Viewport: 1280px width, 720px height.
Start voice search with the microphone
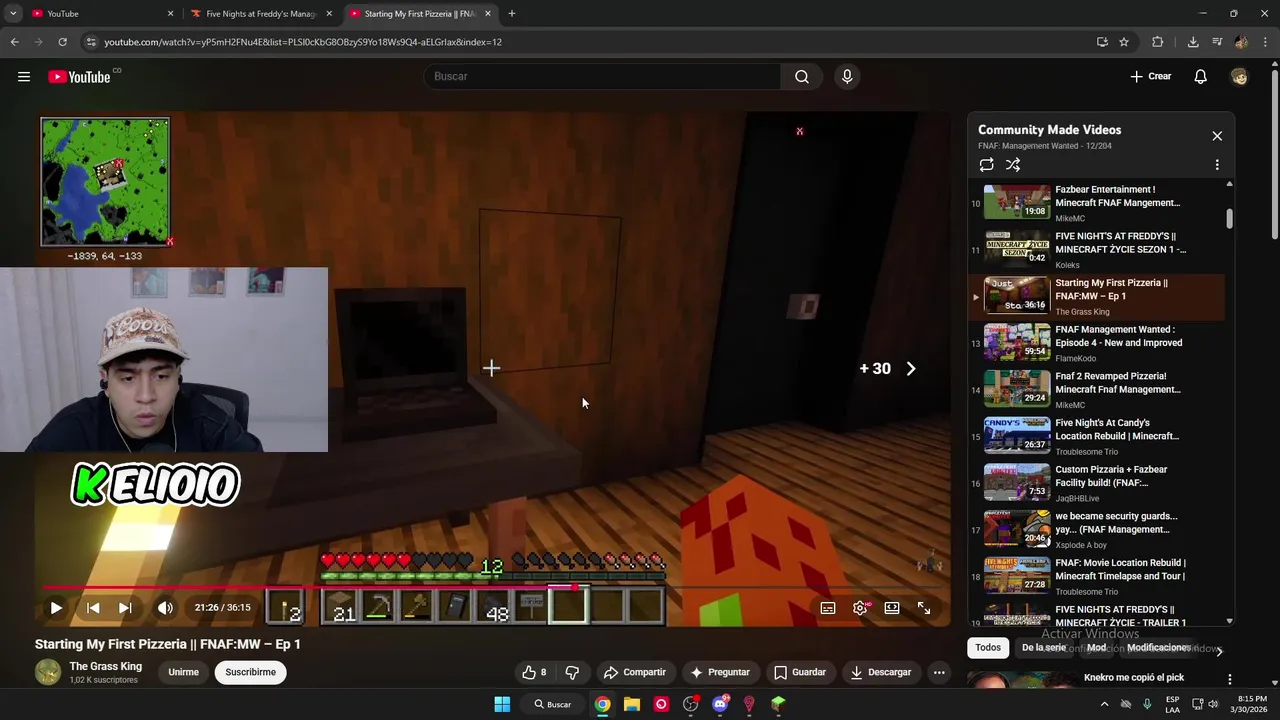tap(847, 76)
